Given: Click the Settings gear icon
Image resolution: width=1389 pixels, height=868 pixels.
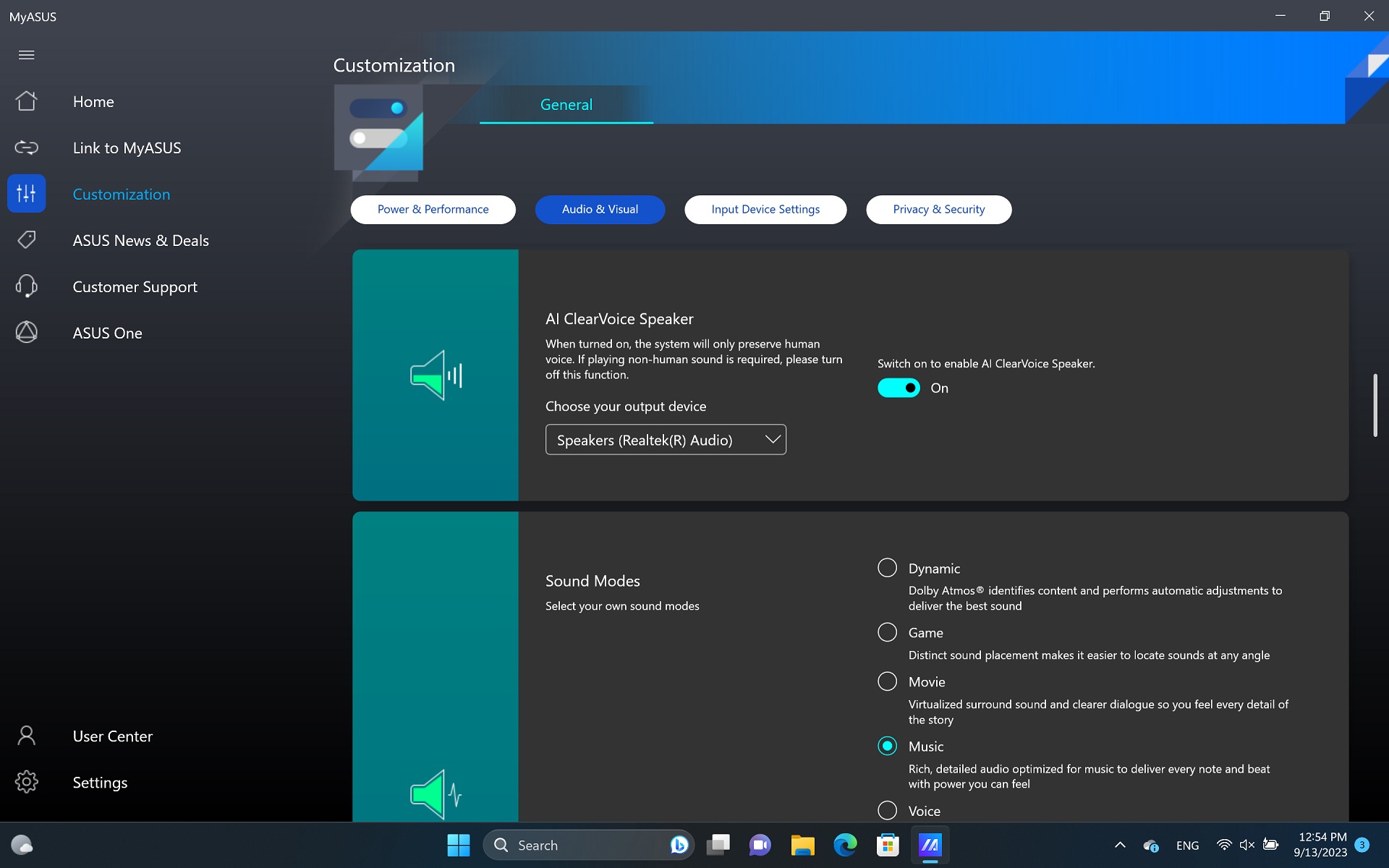Looking at the screenshot, I should point(27,782).
